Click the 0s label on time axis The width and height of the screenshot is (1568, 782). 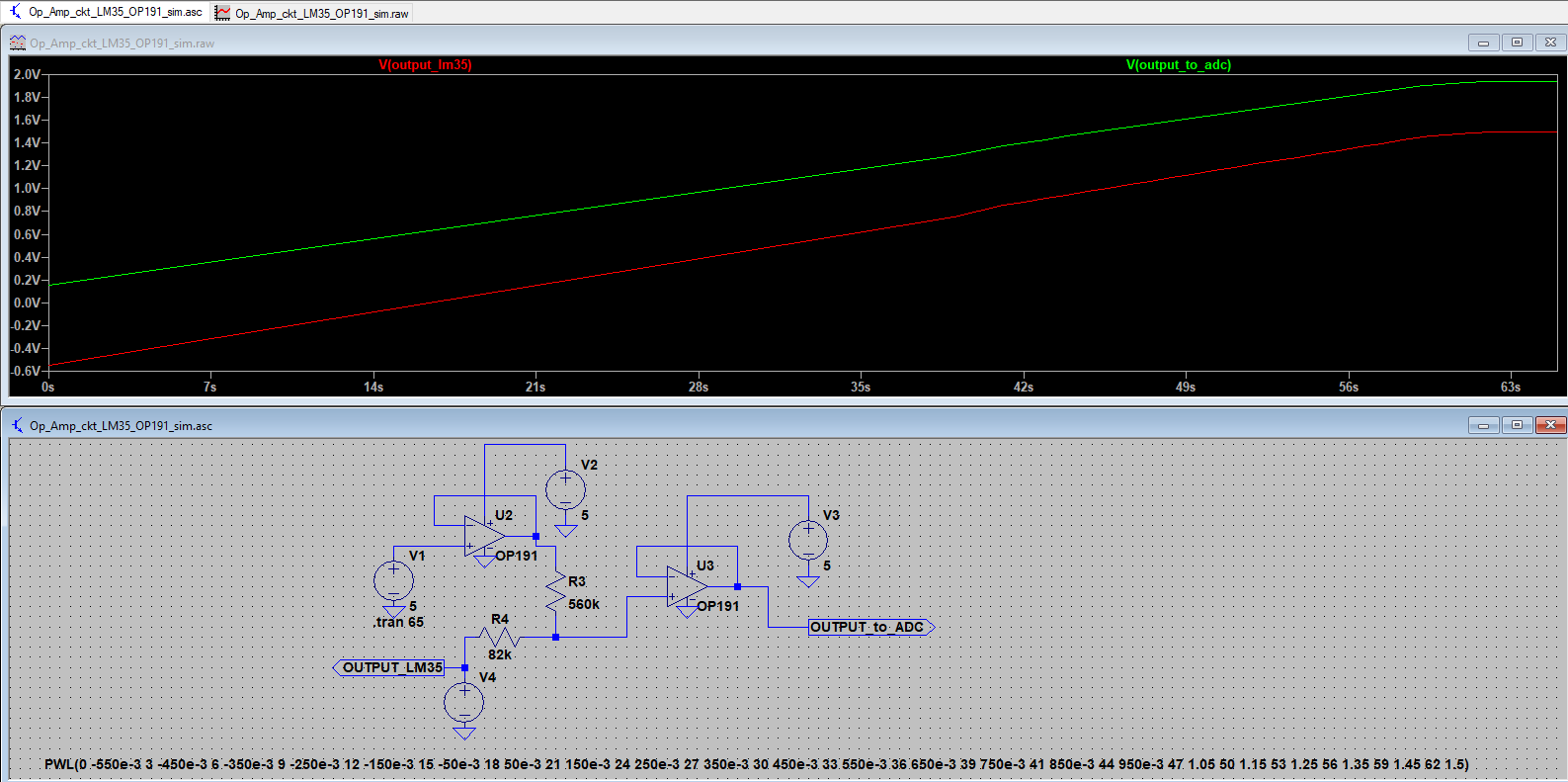47,387
